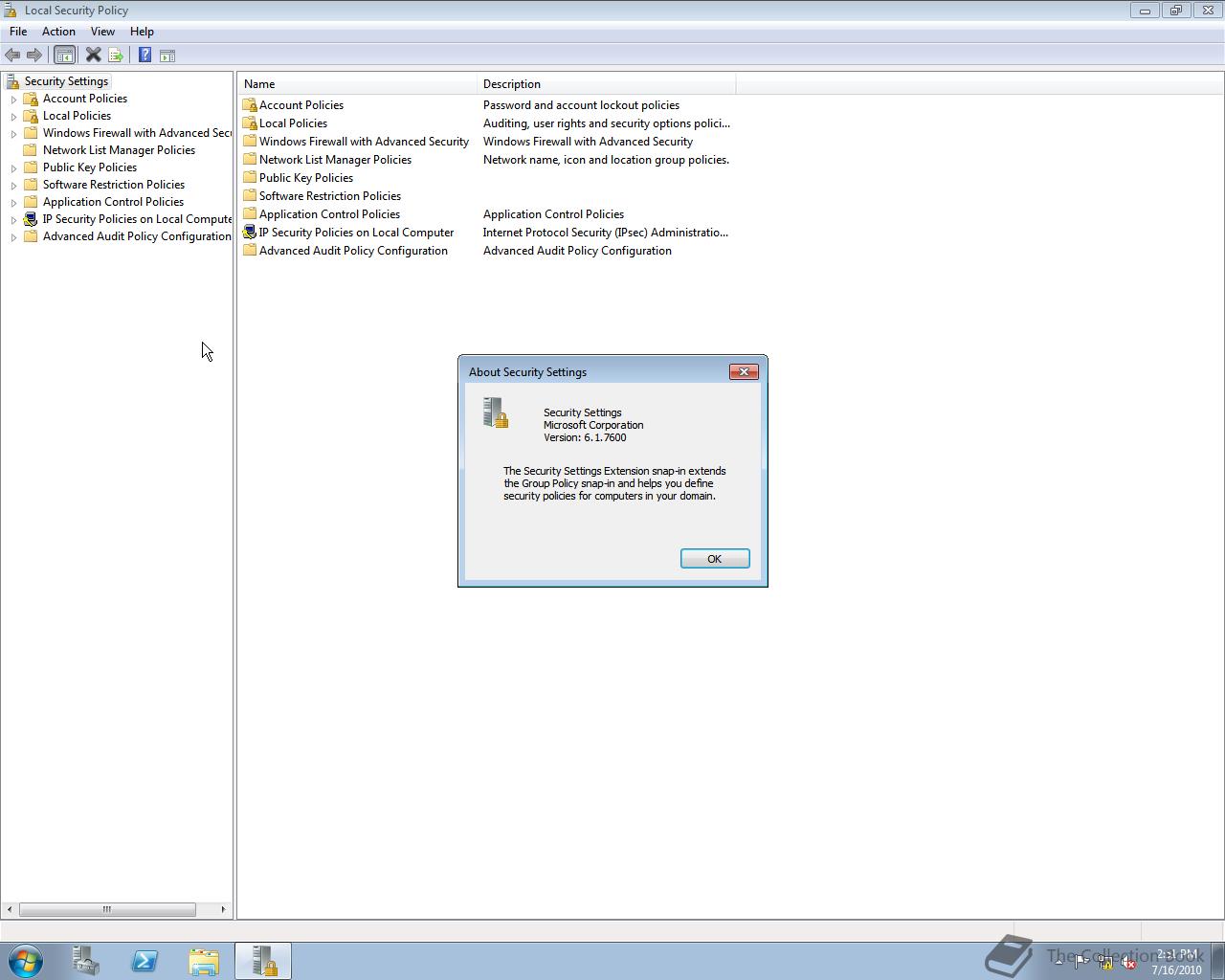Click the Local Policies folder icon in the tree
This screenshot has width=1225, height=980.
pyautogui.click(x=31, y=116)
